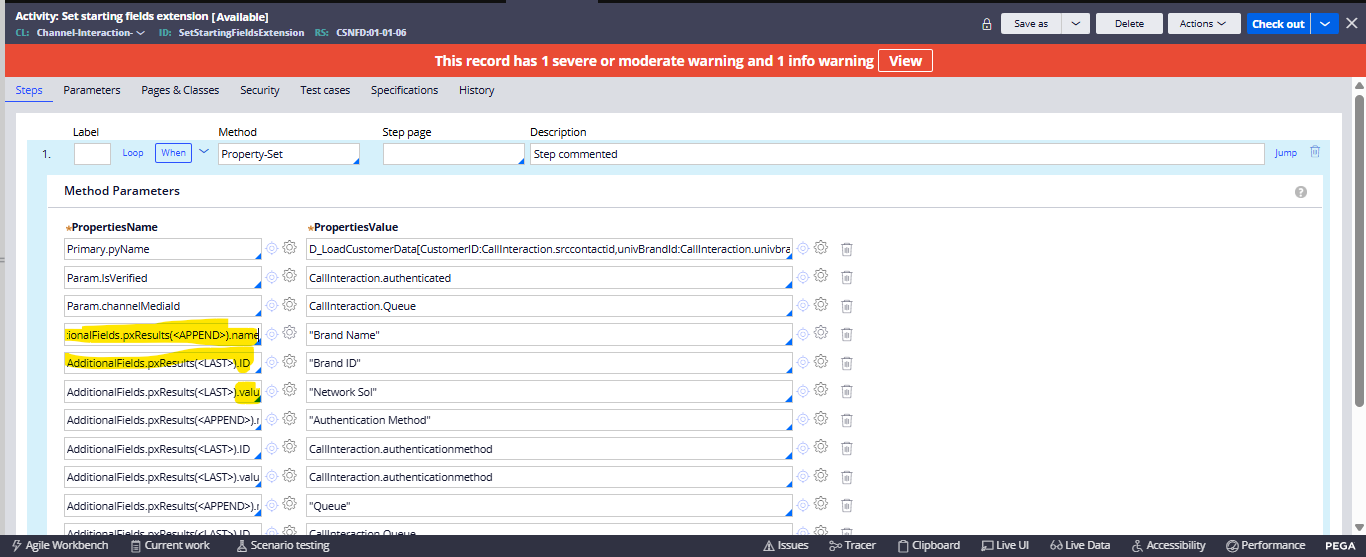Click the Step page input field

[453, 154]
